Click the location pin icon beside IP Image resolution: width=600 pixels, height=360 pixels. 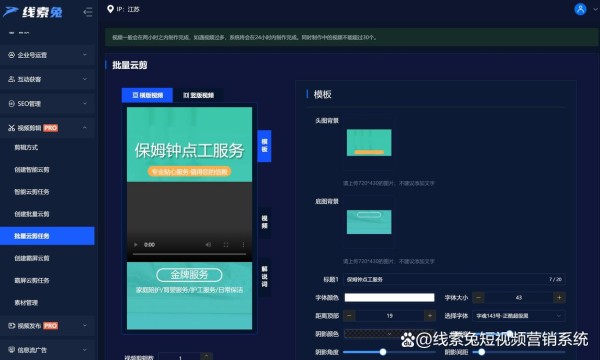(110, 9)
